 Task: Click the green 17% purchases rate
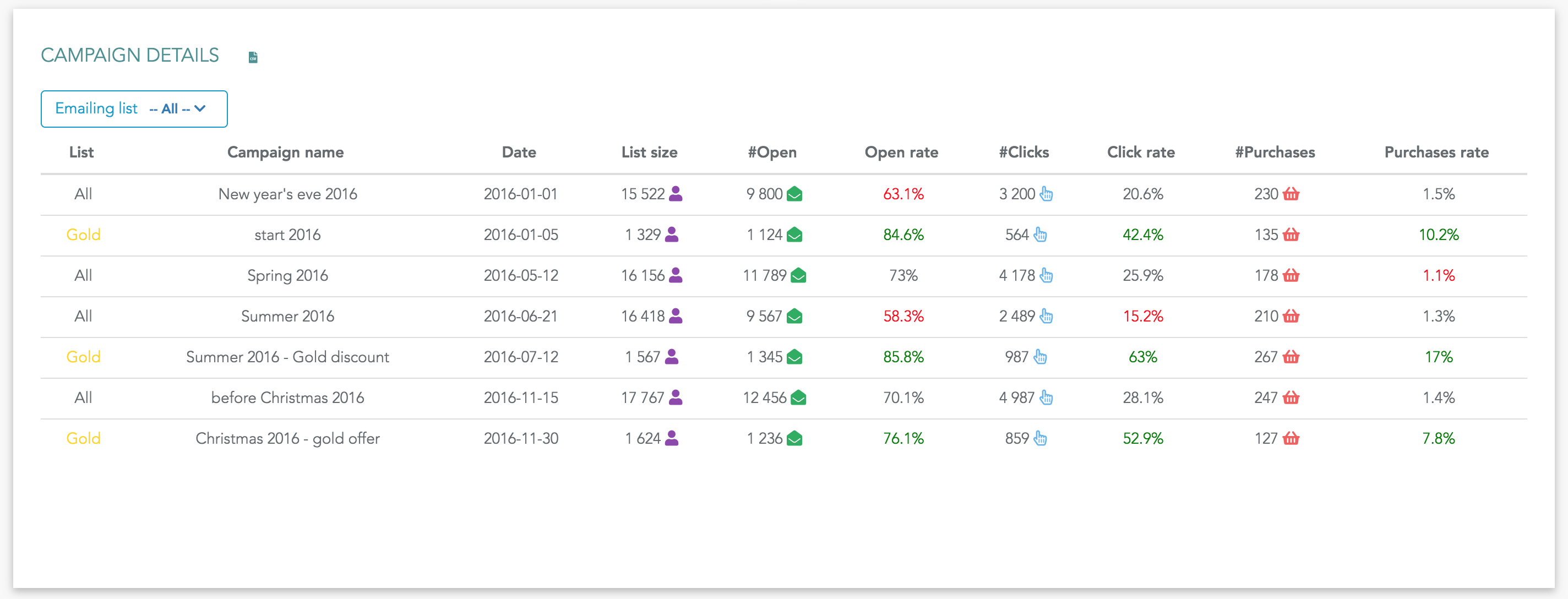[1439, 357]
